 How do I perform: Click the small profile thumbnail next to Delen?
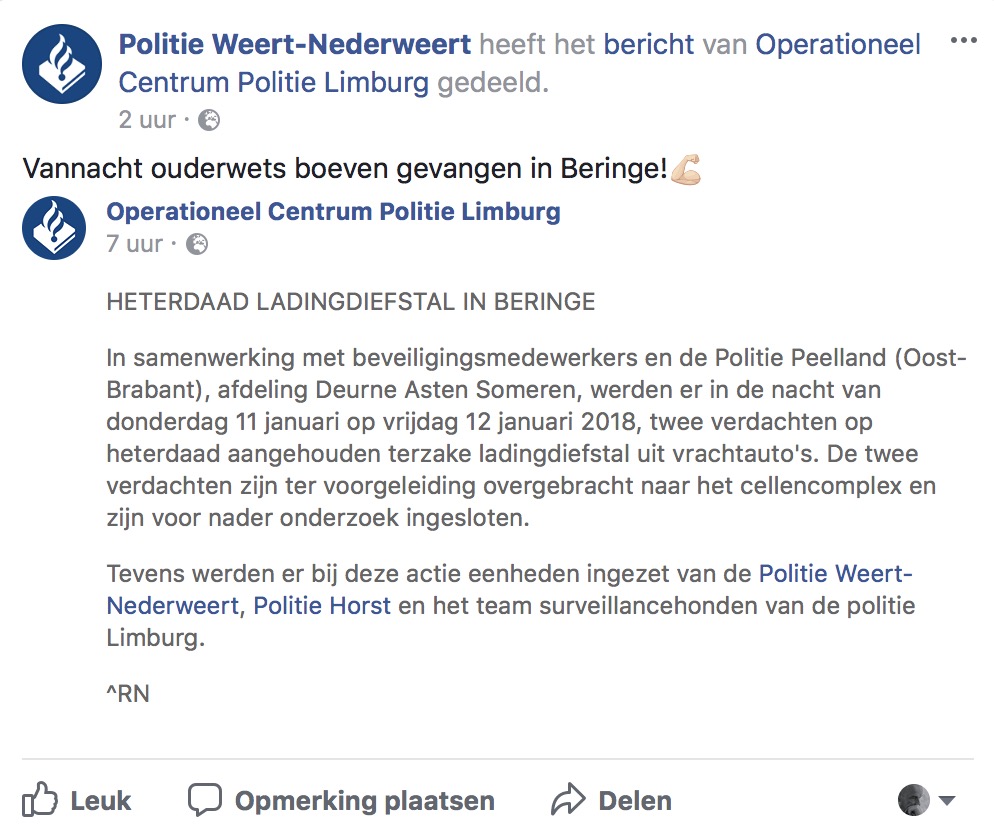tap(914, 800)
